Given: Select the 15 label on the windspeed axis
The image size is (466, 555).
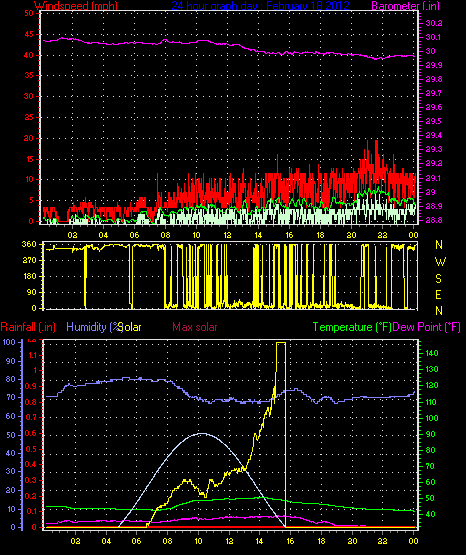Looking at the screenshot, I should [x=29, y=159].
